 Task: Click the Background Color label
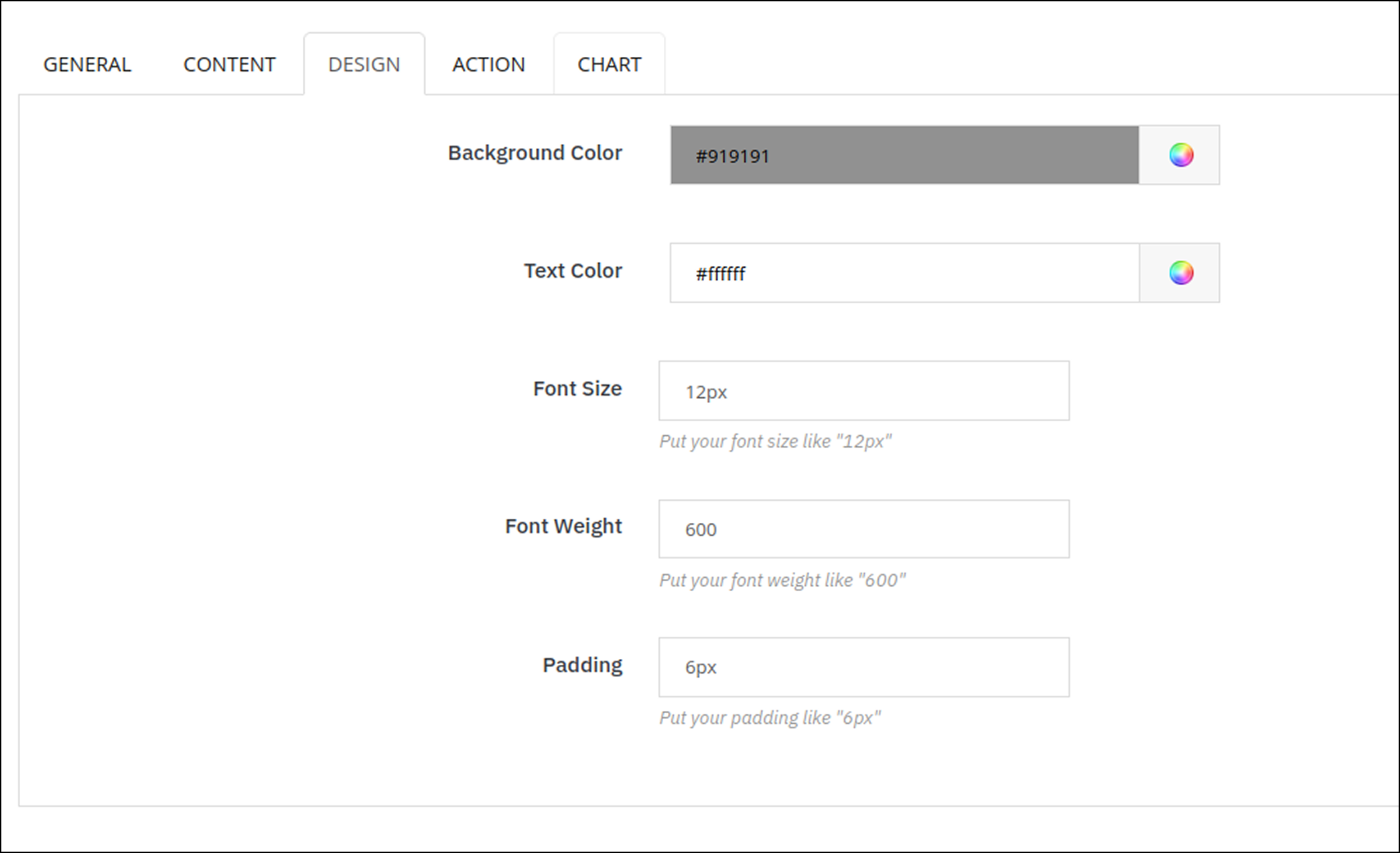coord(535,153)
